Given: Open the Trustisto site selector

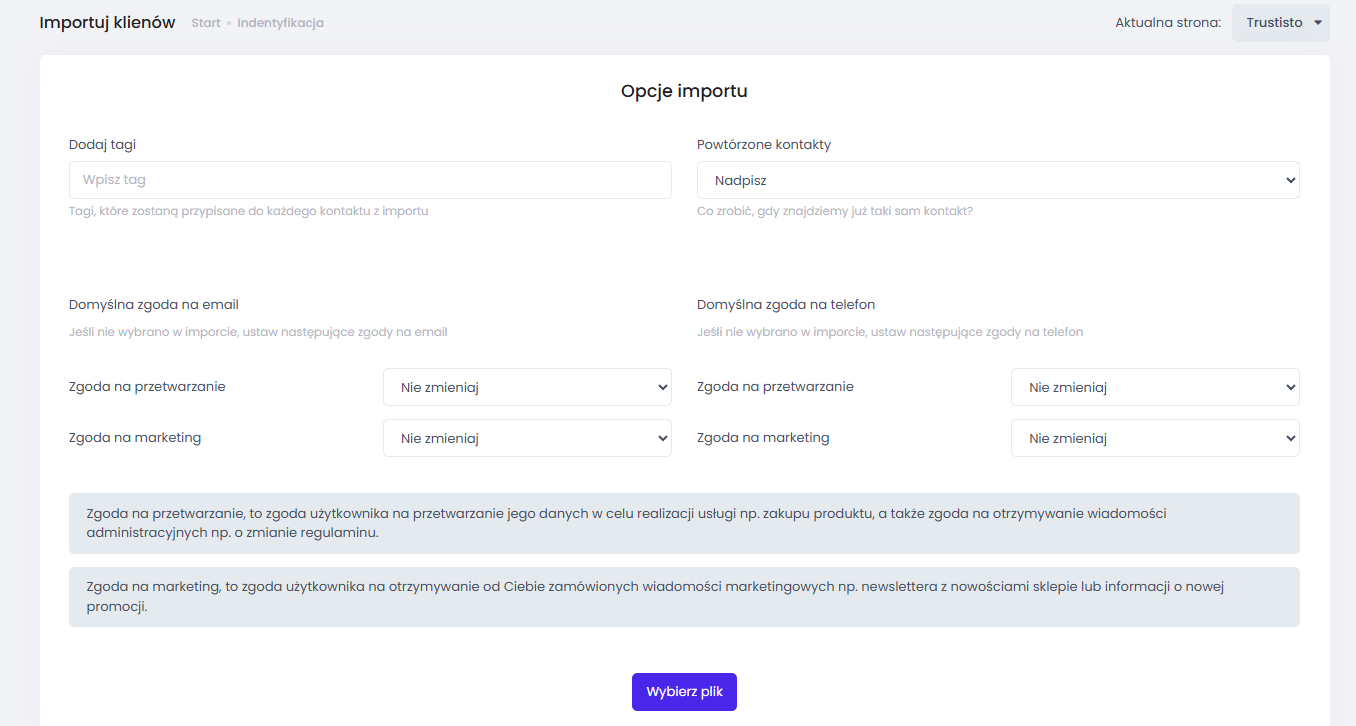Looking at the screenshot, I should coord(1275,23).
